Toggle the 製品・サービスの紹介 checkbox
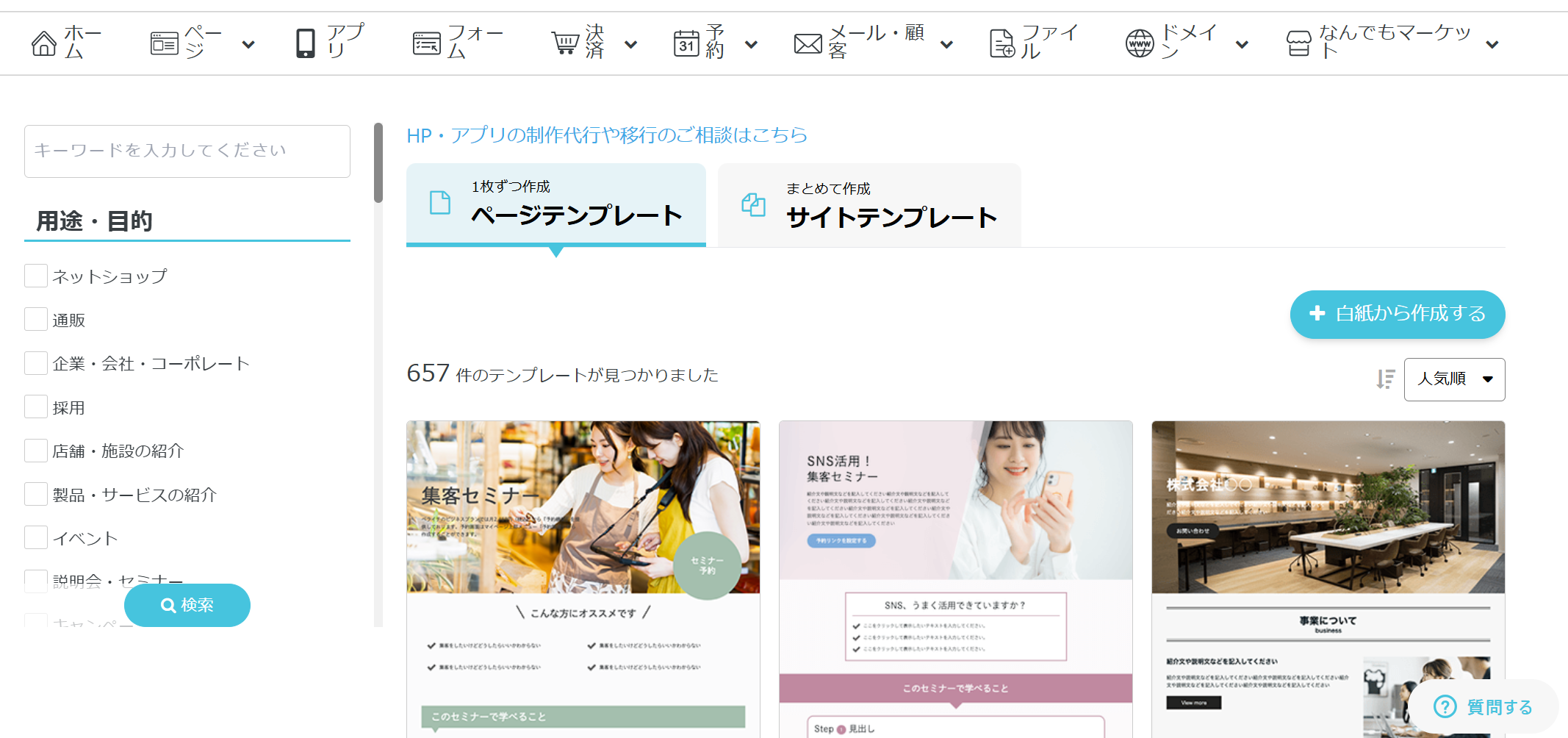Image resolution: width=1568 pixels, height=738 pixels. click(x=36, y=494)
